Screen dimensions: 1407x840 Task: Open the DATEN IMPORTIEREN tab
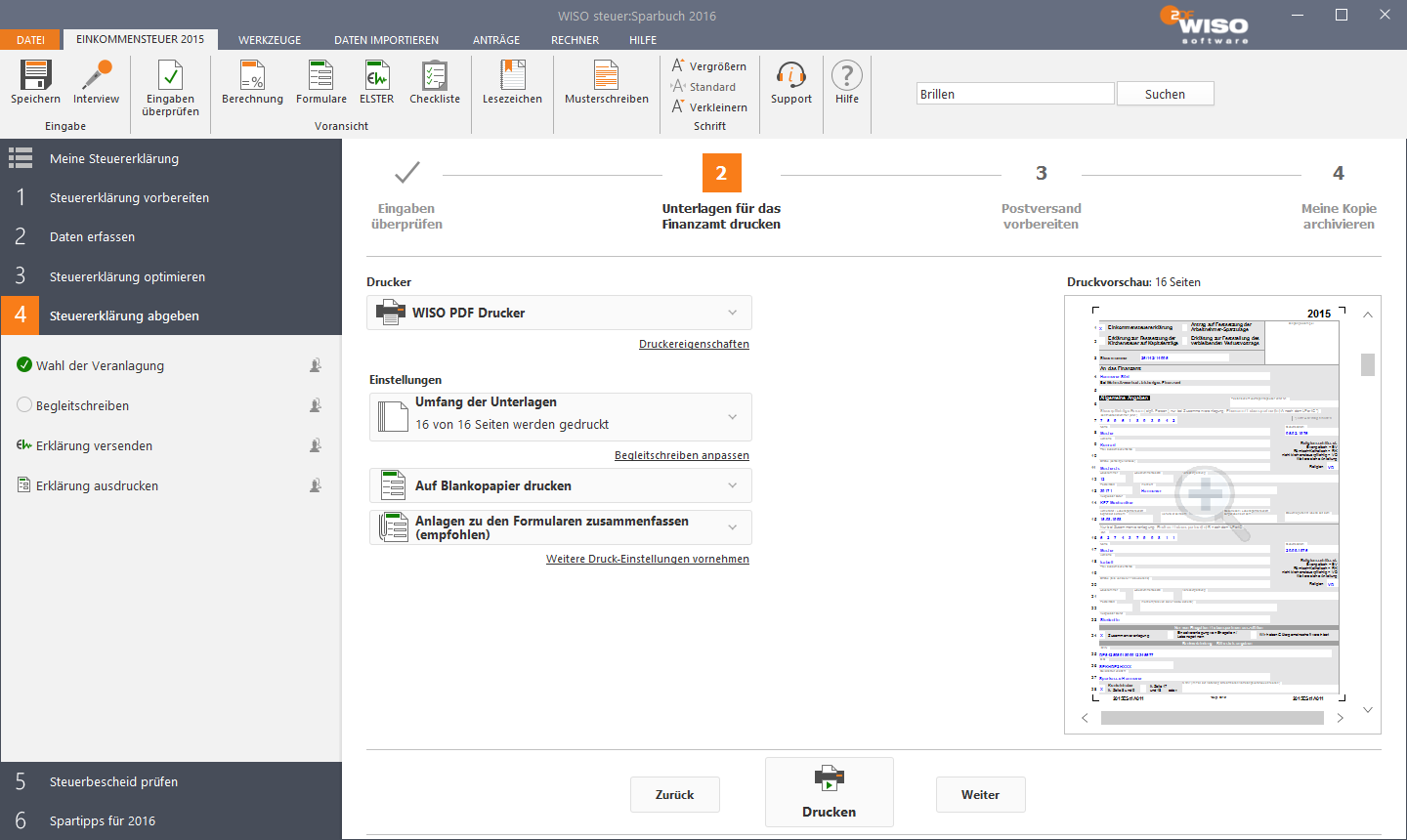386,40
